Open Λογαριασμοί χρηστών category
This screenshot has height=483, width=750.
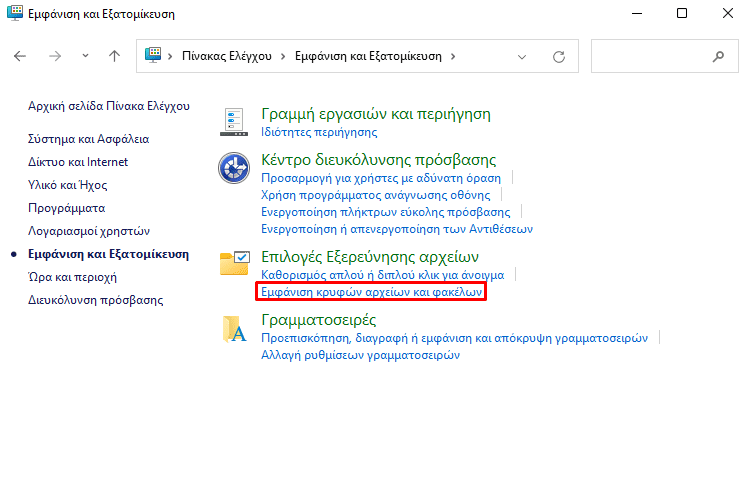[89, 231]
